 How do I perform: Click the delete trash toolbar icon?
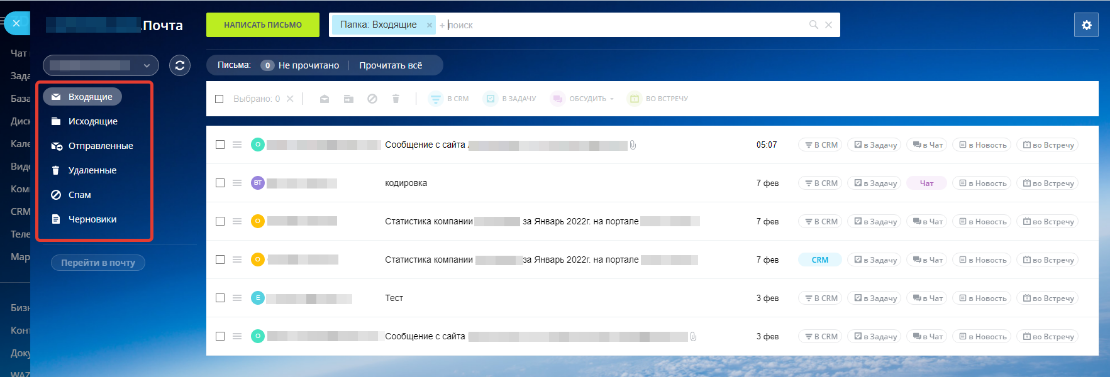[396, 99]
